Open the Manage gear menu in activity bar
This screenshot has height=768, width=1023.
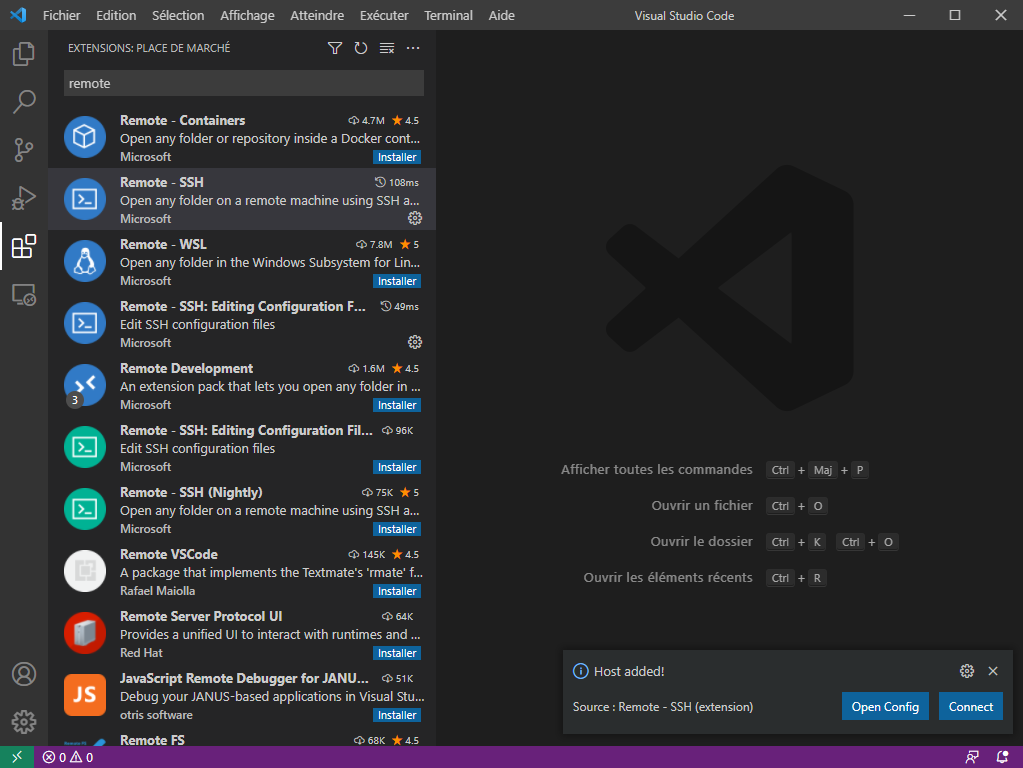pyautogui.click(x=24, y=721)
